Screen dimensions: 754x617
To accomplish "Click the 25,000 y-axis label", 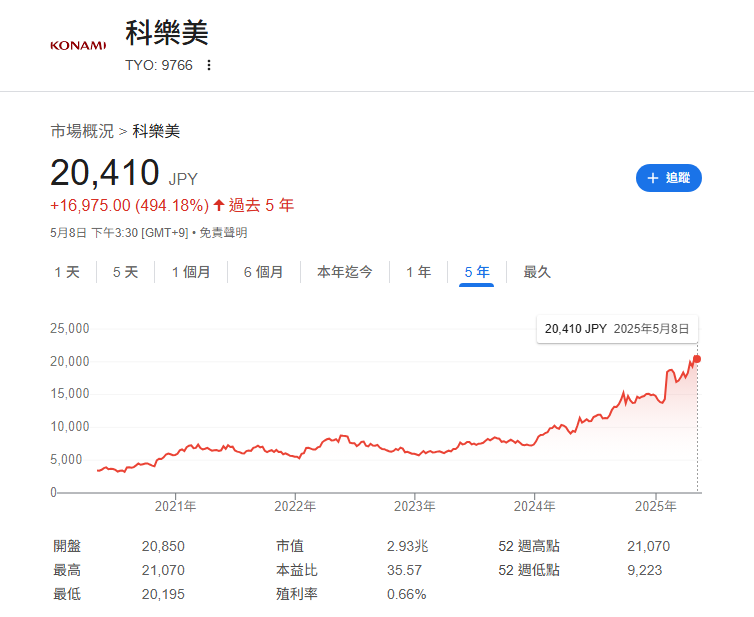I will [x=70, y=328].
